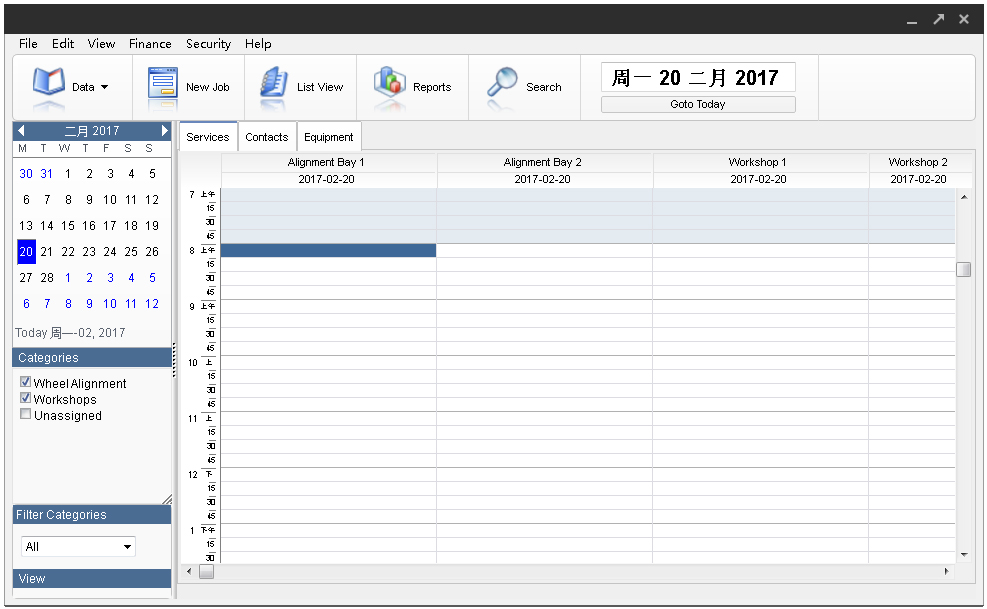Open the Data dropdown arrow
This screenshot has width=987, height=609.
[104, 87]
